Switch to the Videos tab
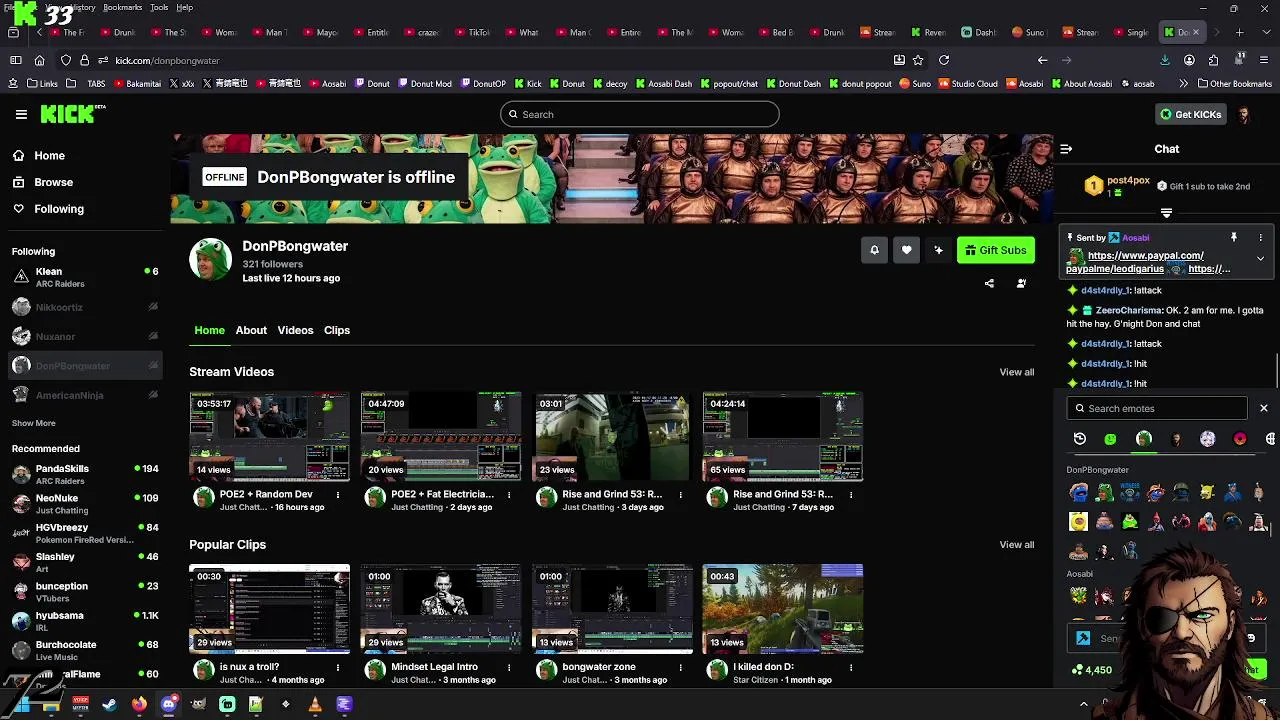The height and width of the screenshot is (720, 1280). coord(295,330)
